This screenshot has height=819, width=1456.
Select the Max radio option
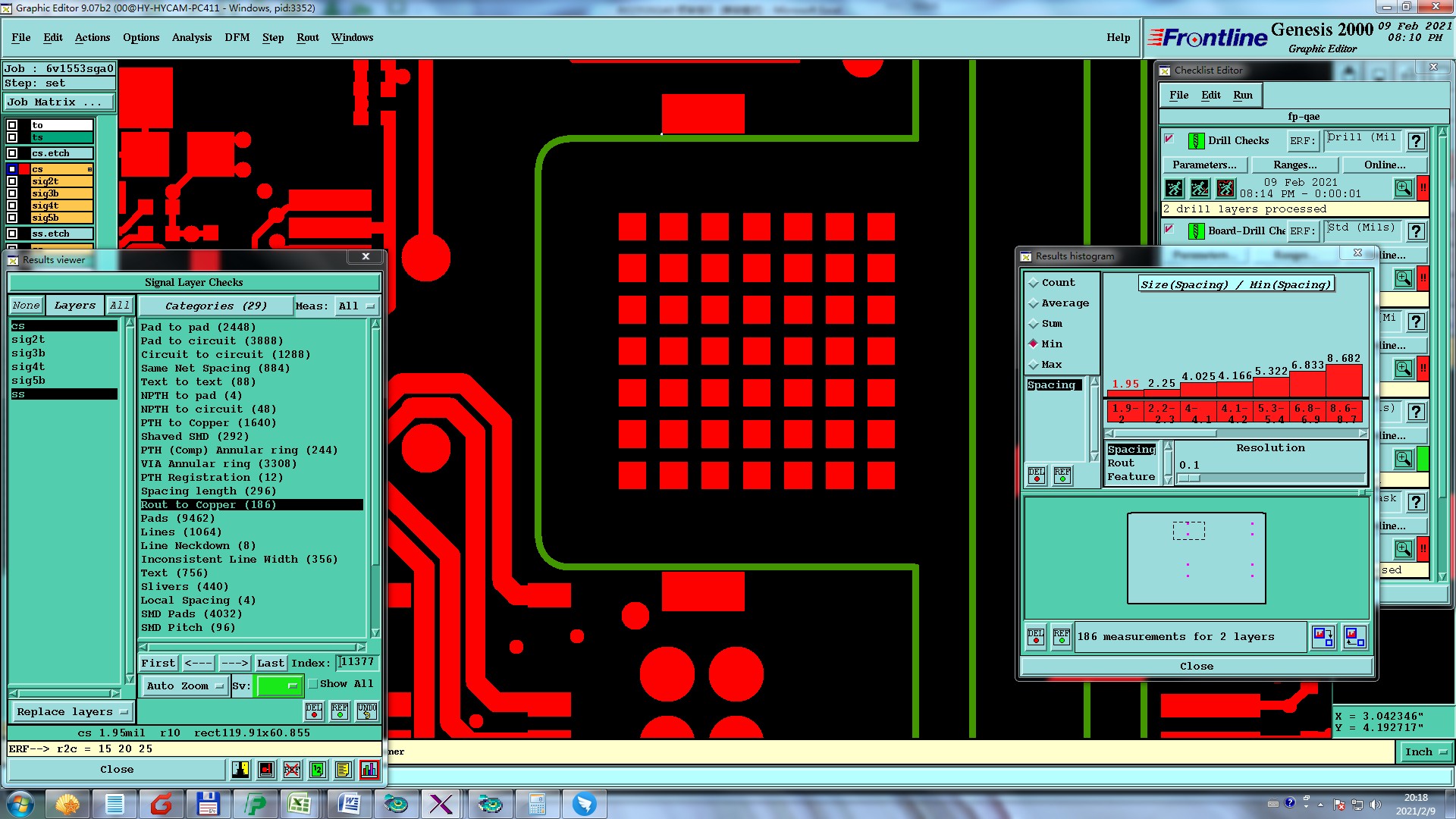[1034, 365]
